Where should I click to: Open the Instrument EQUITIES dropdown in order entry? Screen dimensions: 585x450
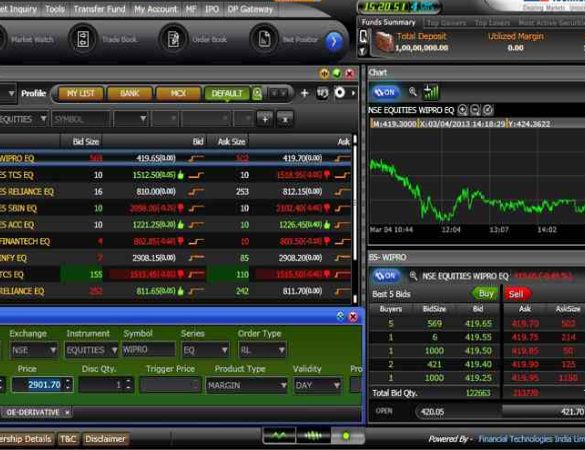point(114,350)
